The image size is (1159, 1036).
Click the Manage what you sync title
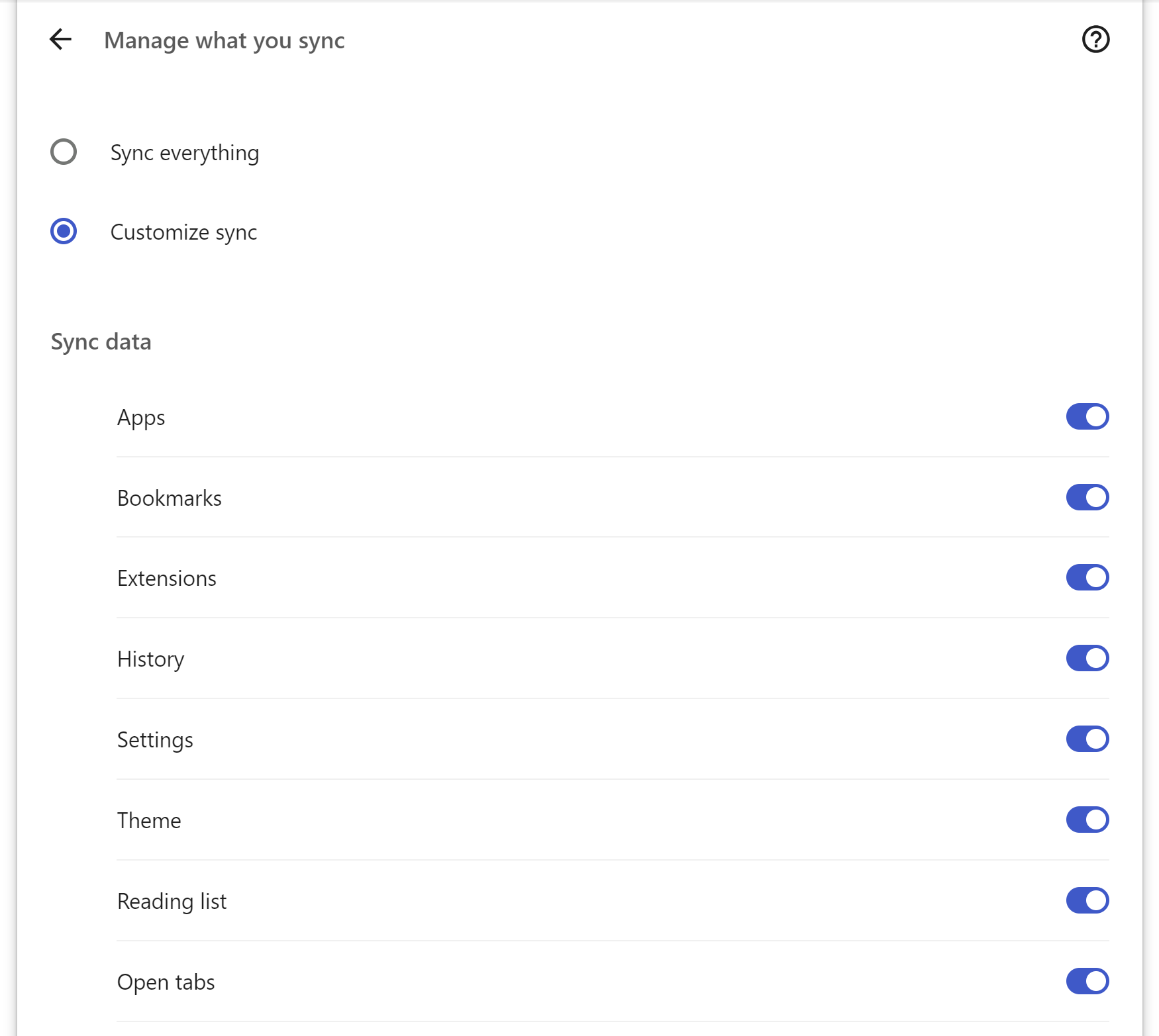pyautogui.click(x=224, y=40)
